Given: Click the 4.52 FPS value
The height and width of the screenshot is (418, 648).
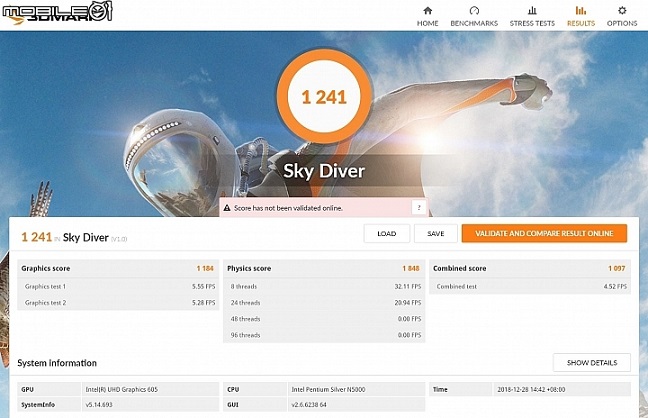Looking at the screenshot, I should pyautogui.click(x=615, y=286).
